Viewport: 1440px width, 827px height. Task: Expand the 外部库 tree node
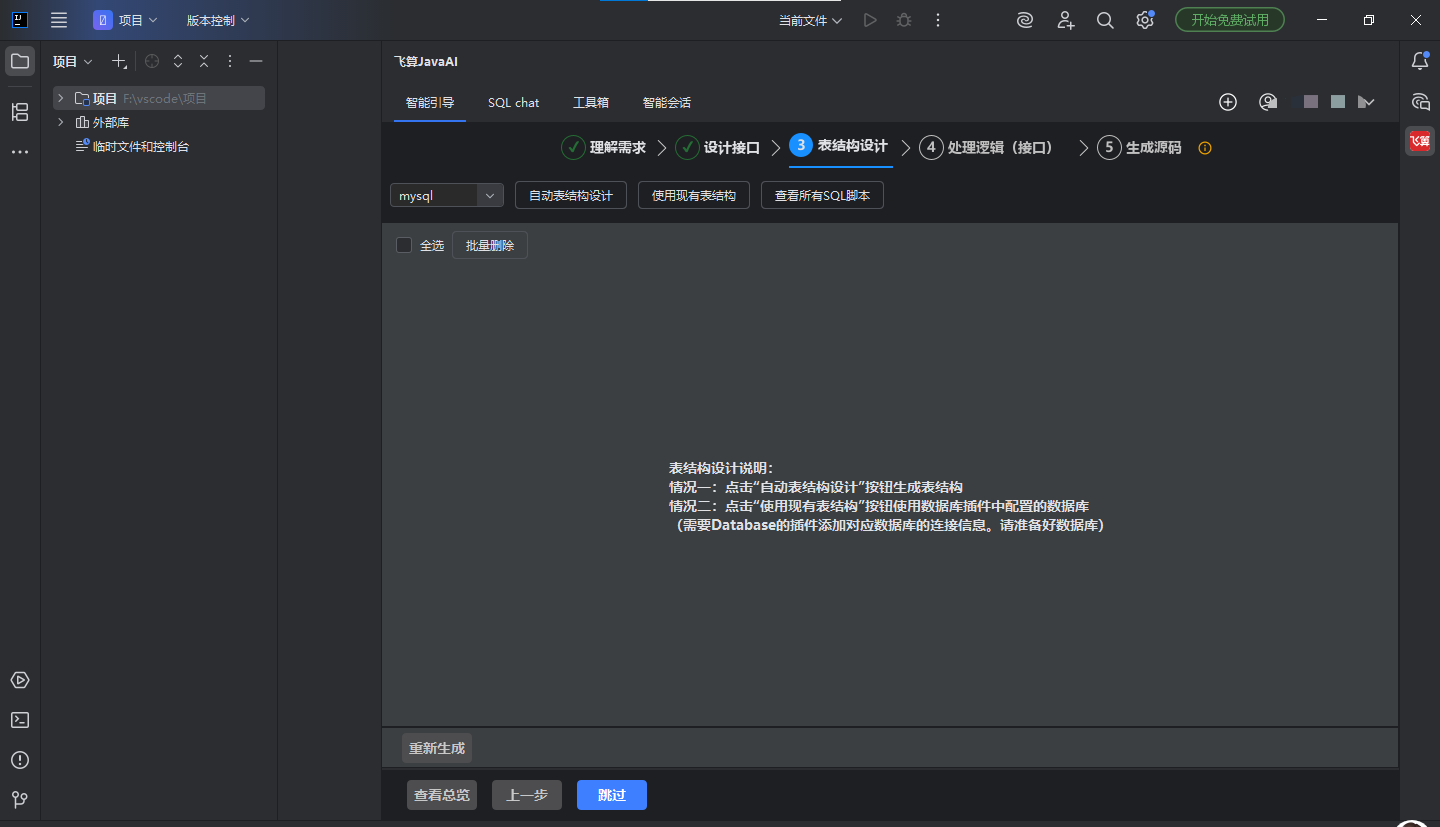[61, 122]
